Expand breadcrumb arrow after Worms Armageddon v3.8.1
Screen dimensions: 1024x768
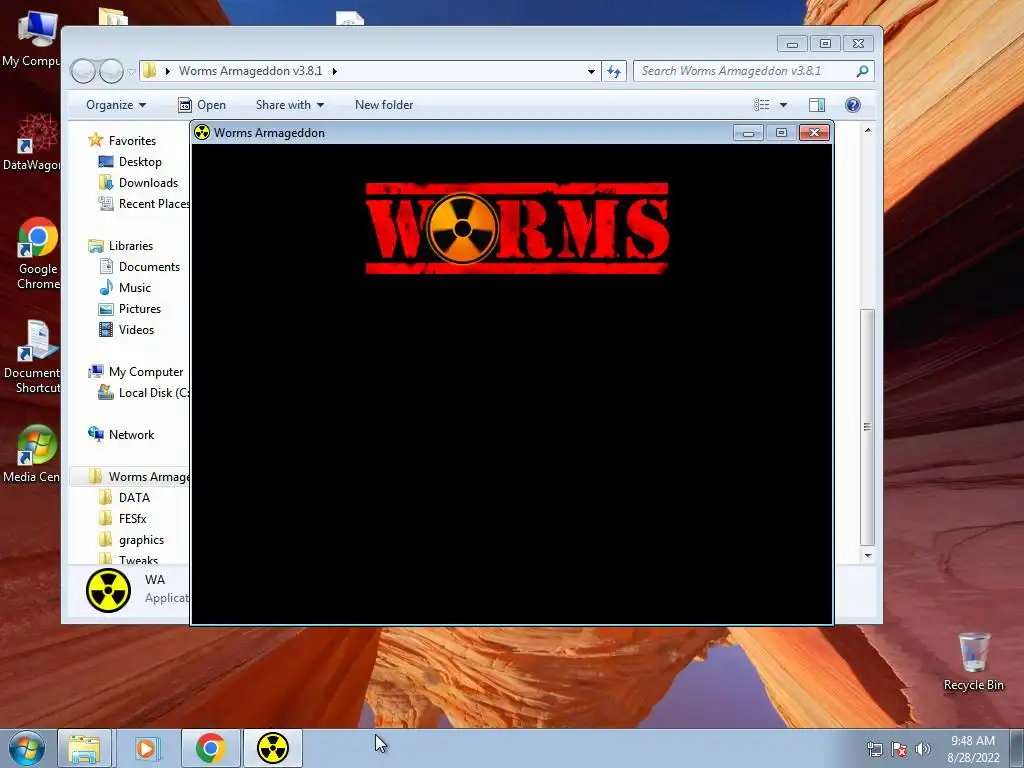point(334,71)
